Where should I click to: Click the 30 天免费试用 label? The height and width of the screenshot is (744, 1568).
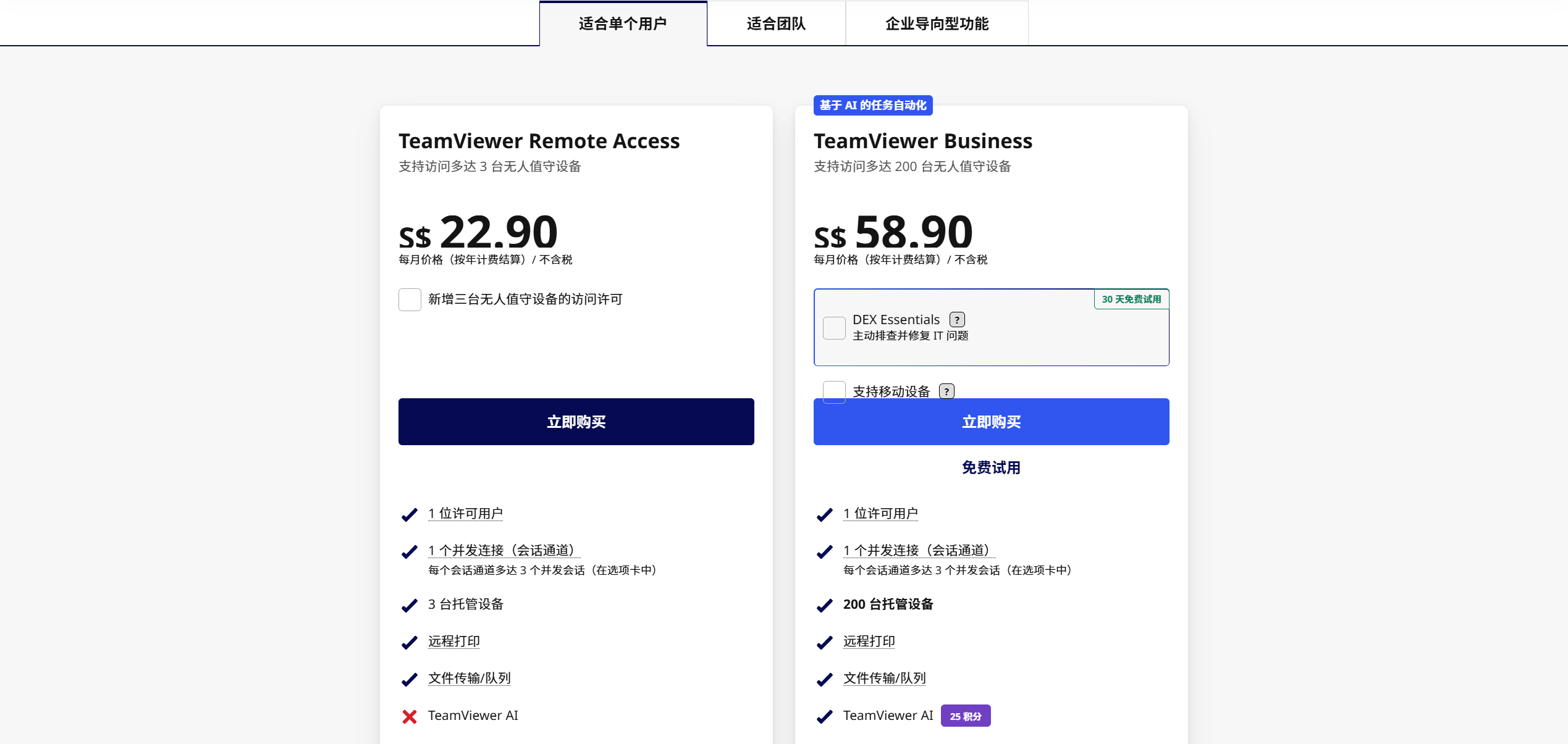pos(1131,299)
